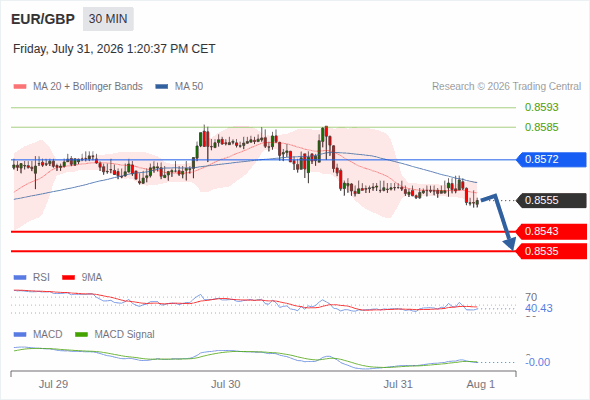
Task: Click the MA 20 + Bollinger Bands legend label
Action: (88, 87)
